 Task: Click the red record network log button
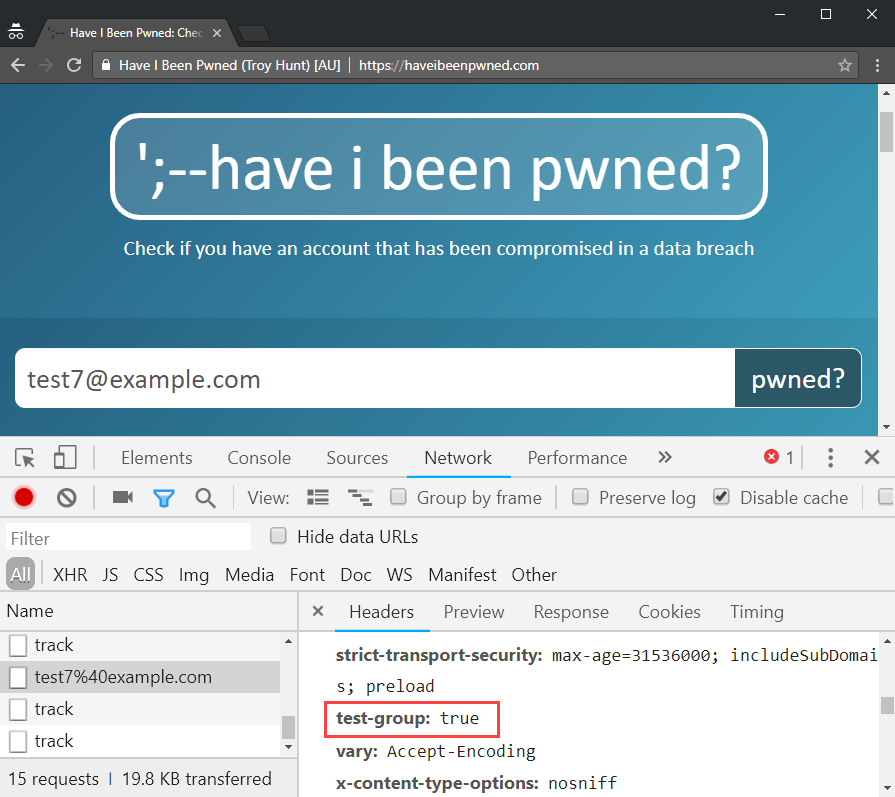pyautogui.click(x=24, y=498)
